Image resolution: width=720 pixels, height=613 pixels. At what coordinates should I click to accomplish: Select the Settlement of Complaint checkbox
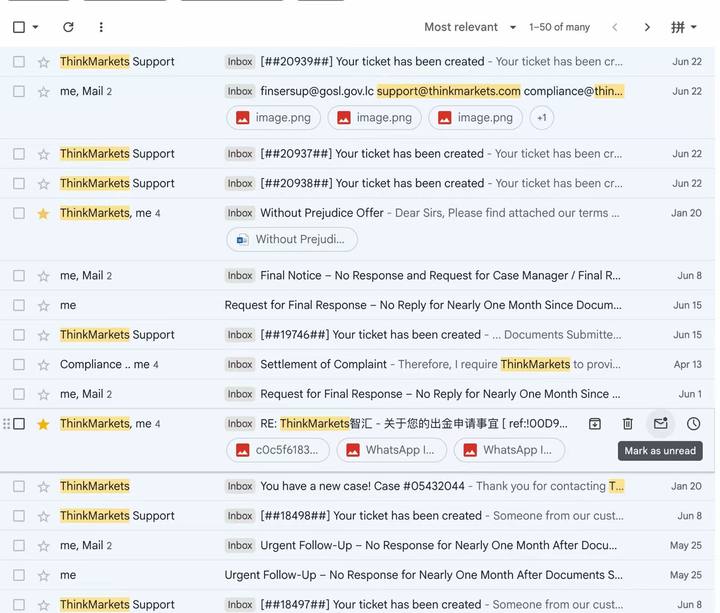point(19,364)
